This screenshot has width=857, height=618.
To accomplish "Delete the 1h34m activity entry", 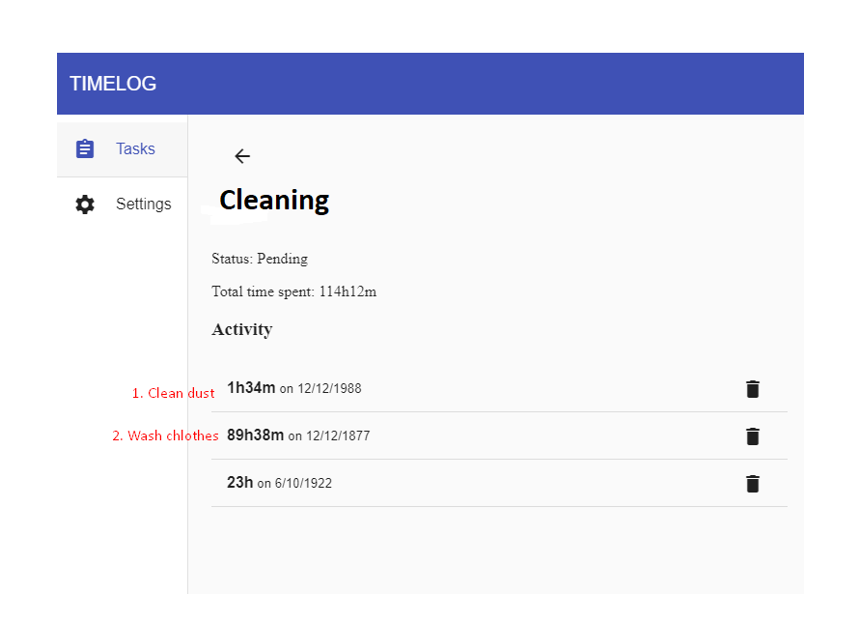I will [753, 389].
